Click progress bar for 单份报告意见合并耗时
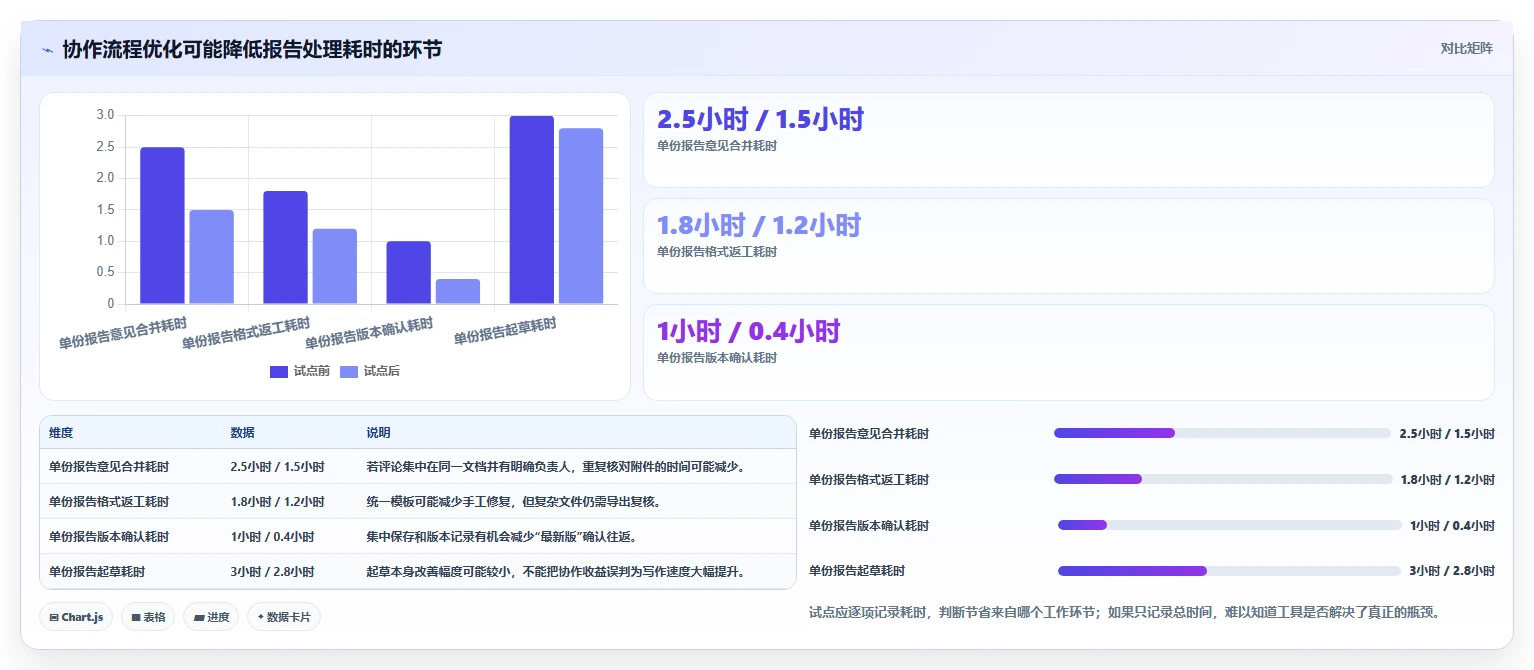This screenshot has height=670, width=1534. [1222, 433]
